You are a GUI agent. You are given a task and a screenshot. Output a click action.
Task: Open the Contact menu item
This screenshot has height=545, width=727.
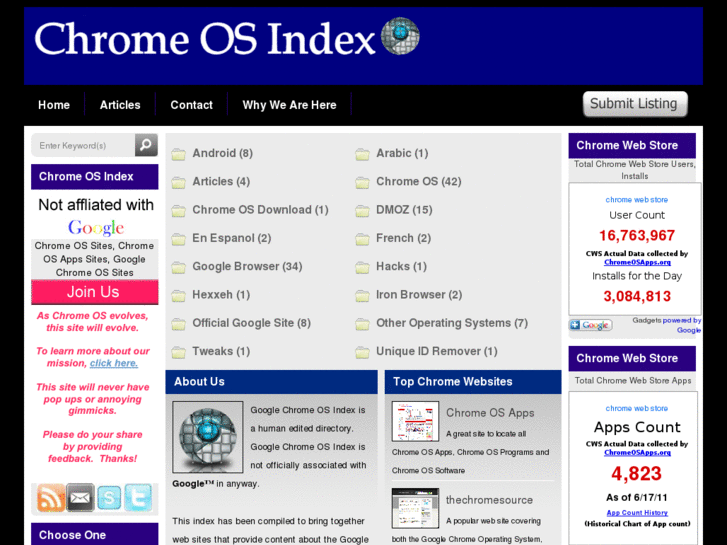[191, 105]
